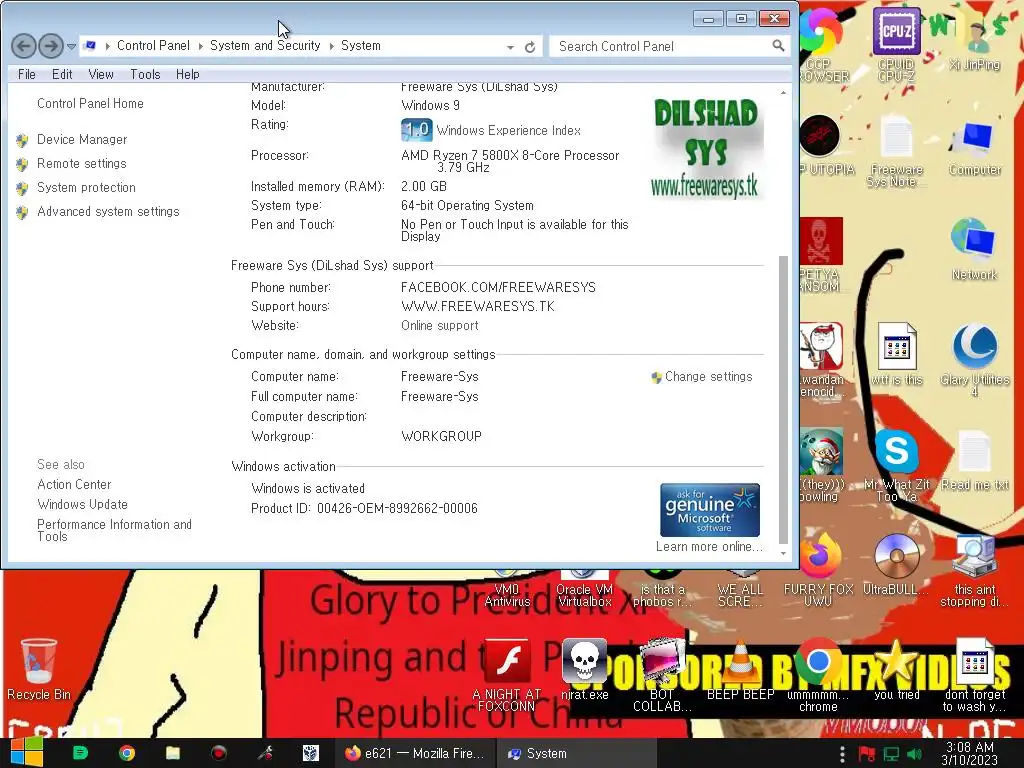Click Change settings for computer name

(x=709, y=377)
